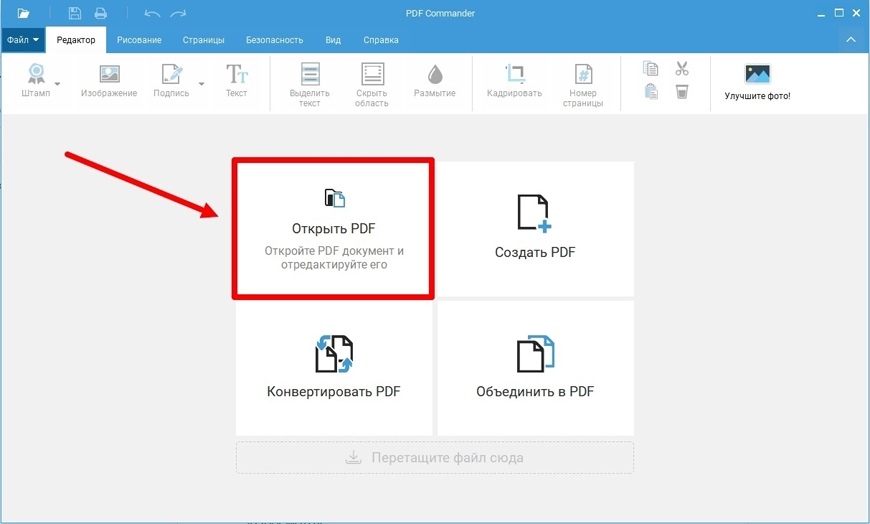Open the Файл dropdown menu
Viewport: 870px width, 524px height.
click(x=23, y=40)
